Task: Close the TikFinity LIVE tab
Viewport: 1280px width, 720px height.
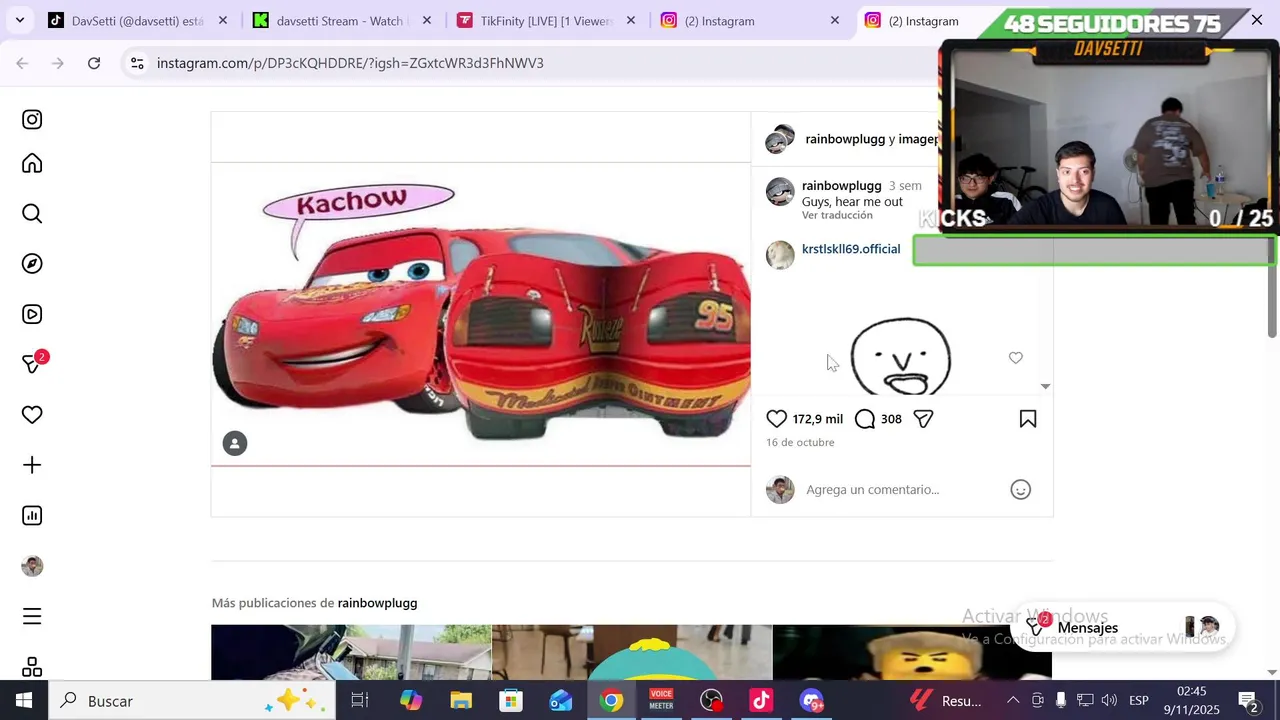Action: [631, 20]
